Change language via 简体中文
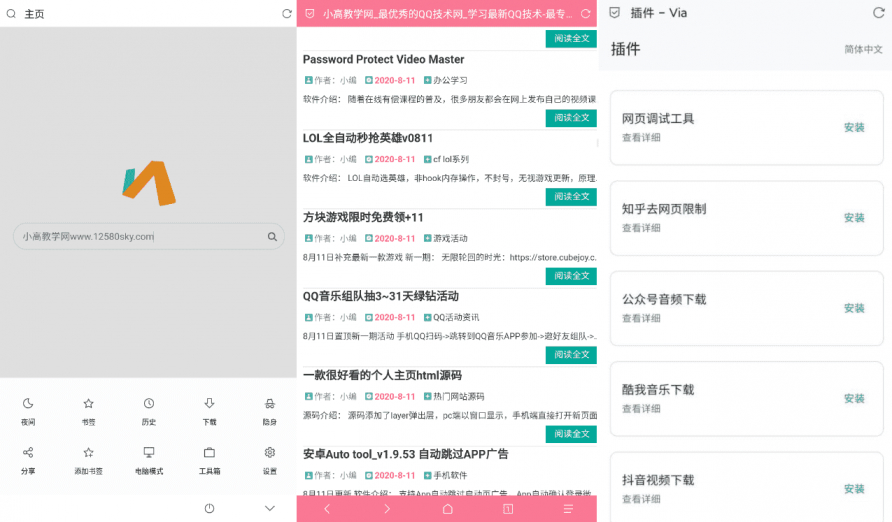Screen dimensions: 892x522 click(863, 49)
